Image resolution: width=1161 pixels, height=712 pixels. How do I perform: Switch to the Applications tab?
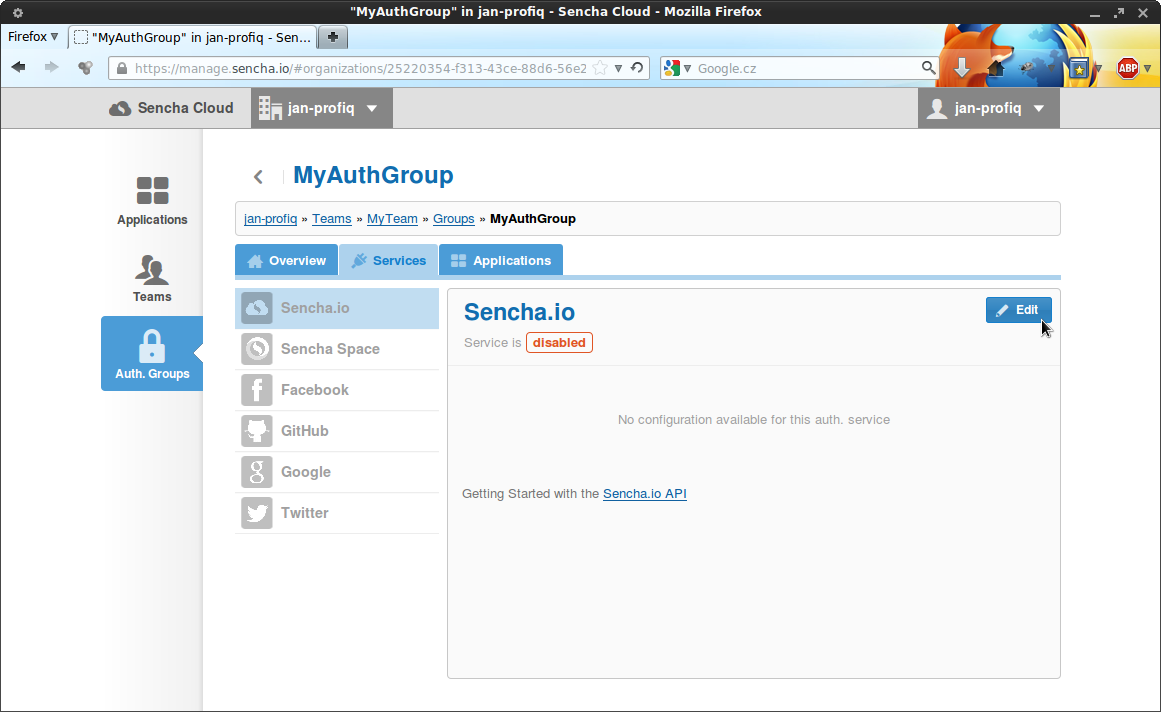coord(501,261)
